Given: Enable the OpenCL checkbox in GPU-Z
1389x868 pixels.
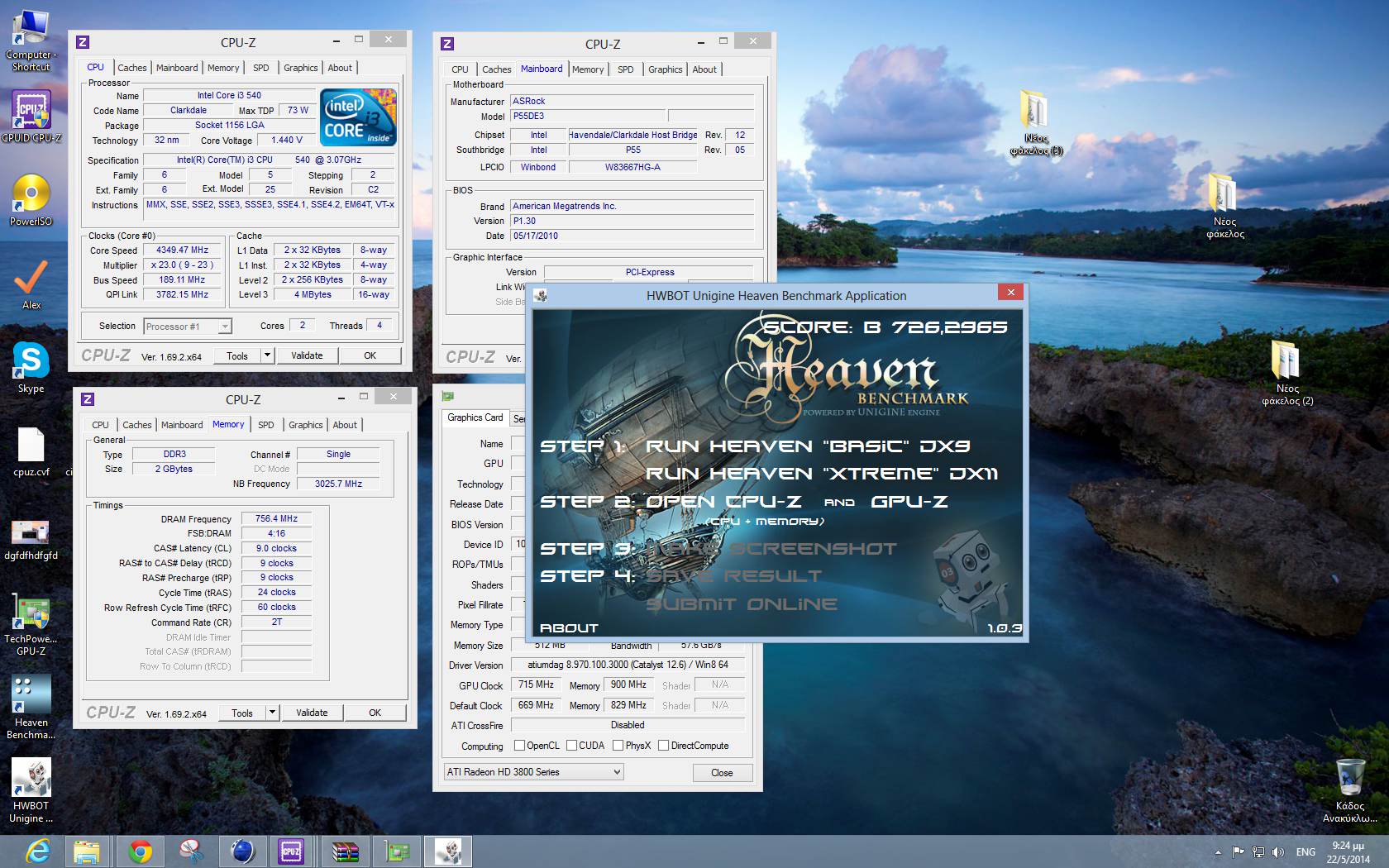Looking at the screenshot, I should pos(519,746).
